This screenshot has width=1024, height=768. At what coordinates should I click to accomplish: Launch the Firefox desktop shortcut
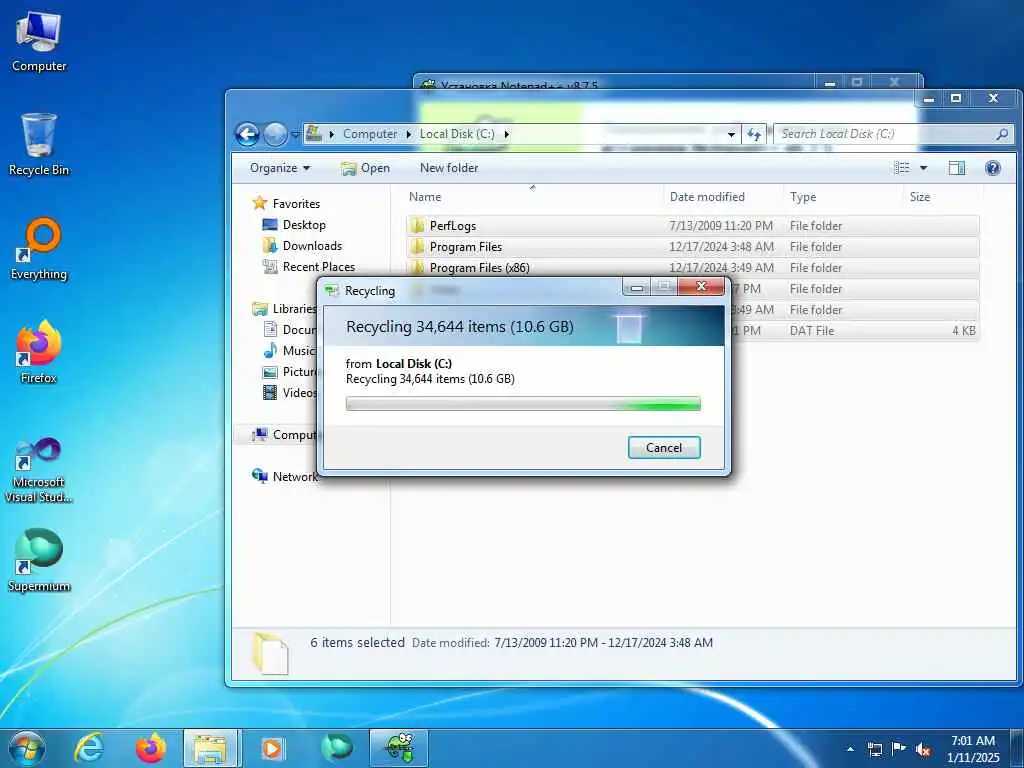click(39, 353)
